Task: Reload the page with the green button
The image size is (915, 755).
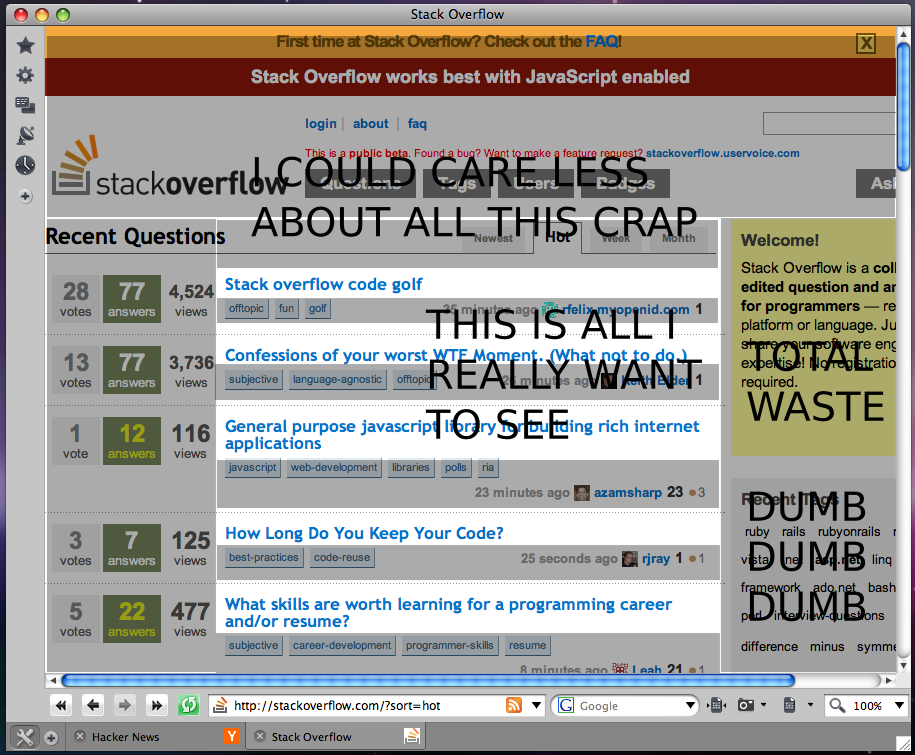Action: 188,705
